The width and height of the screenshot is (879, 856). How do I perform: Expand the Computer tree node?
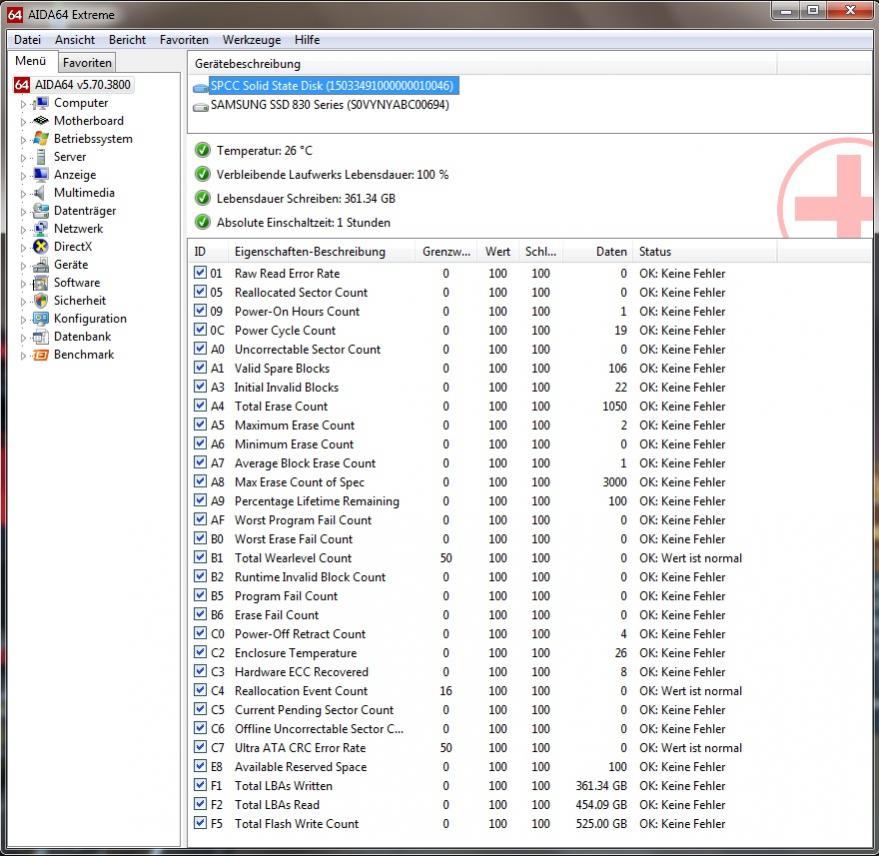(23, 104)
